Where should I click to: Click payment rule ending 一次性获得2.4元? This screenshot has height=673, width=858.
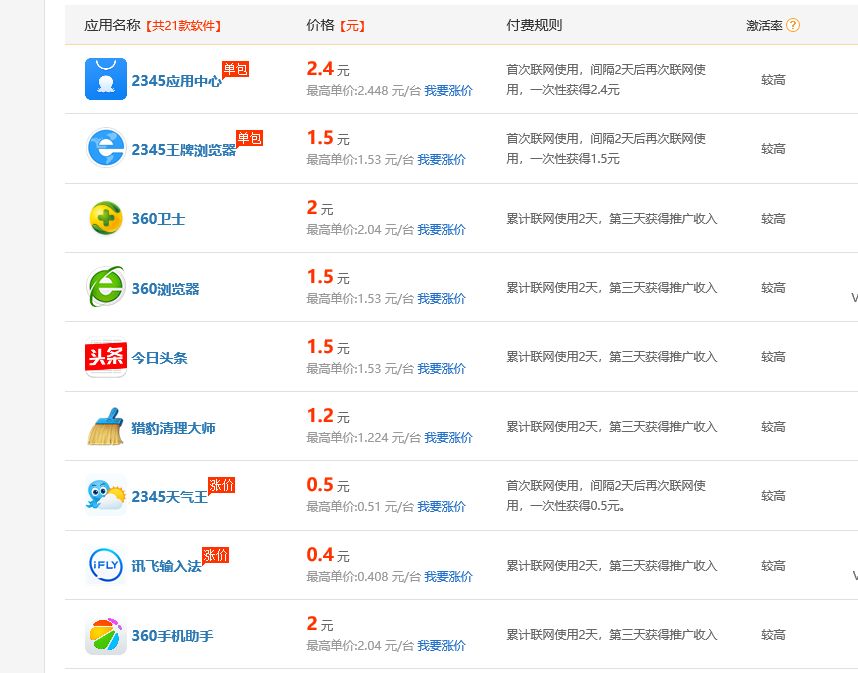point(606,79)
